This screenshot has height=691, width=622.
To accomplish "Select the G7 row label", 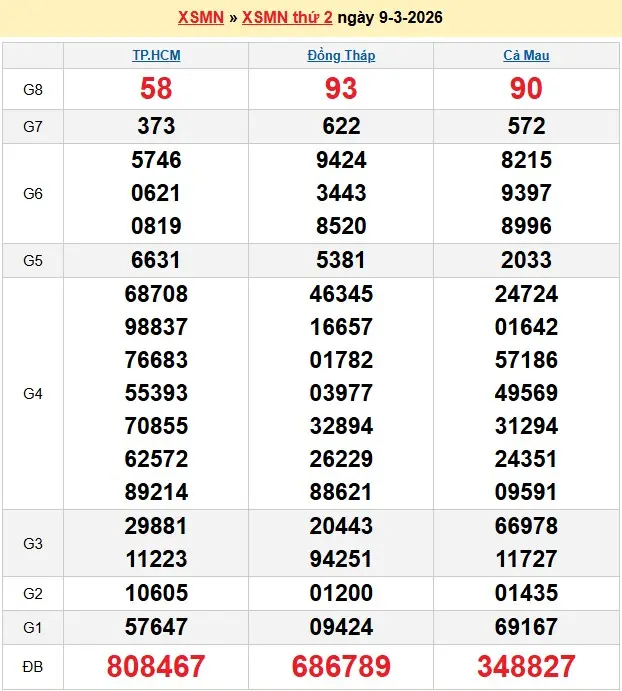I will point(33,126).
